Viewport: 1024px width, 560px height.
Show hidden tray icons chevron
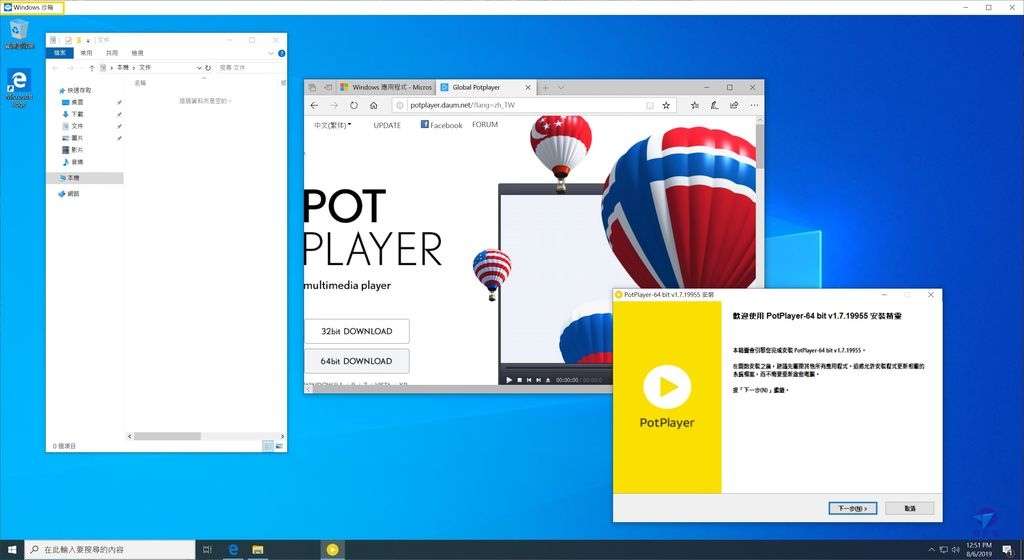click(x=931, y=550)
